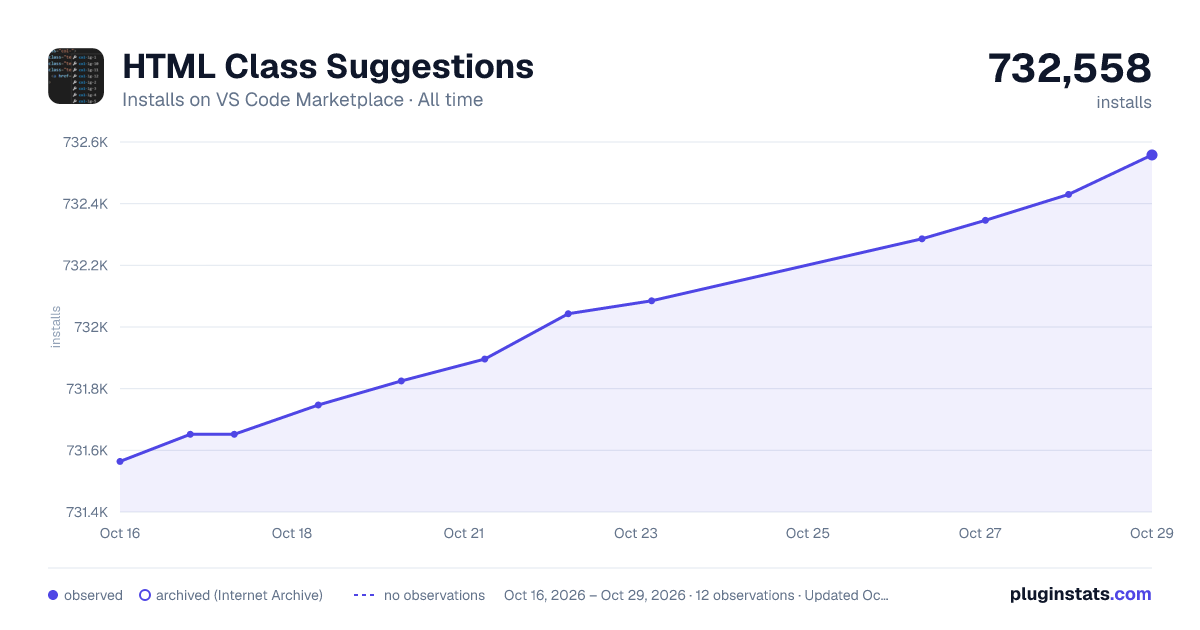Select the data point above the Oct 27 label

[985, 220]
